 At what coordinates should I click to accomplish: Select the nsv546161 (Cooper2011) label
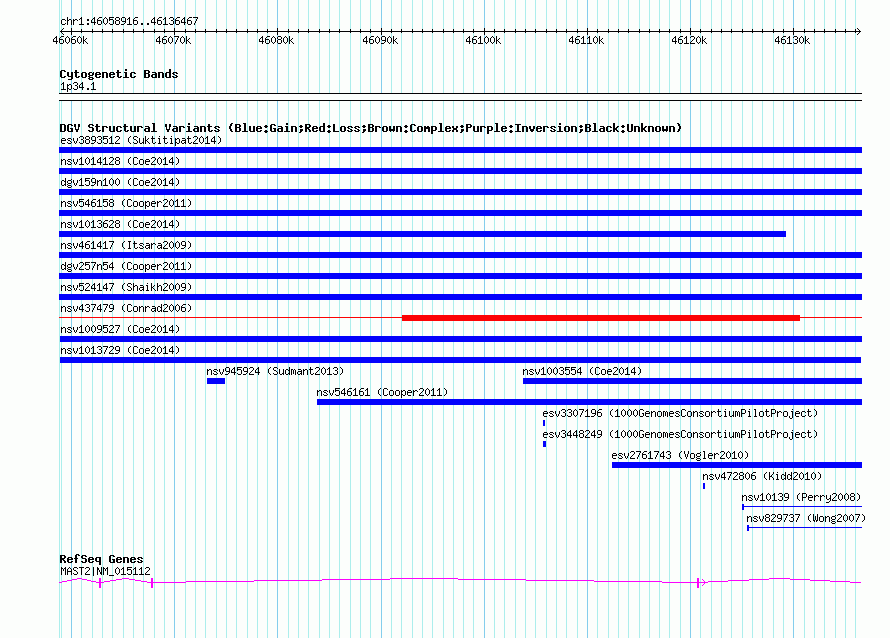point(382,392)
